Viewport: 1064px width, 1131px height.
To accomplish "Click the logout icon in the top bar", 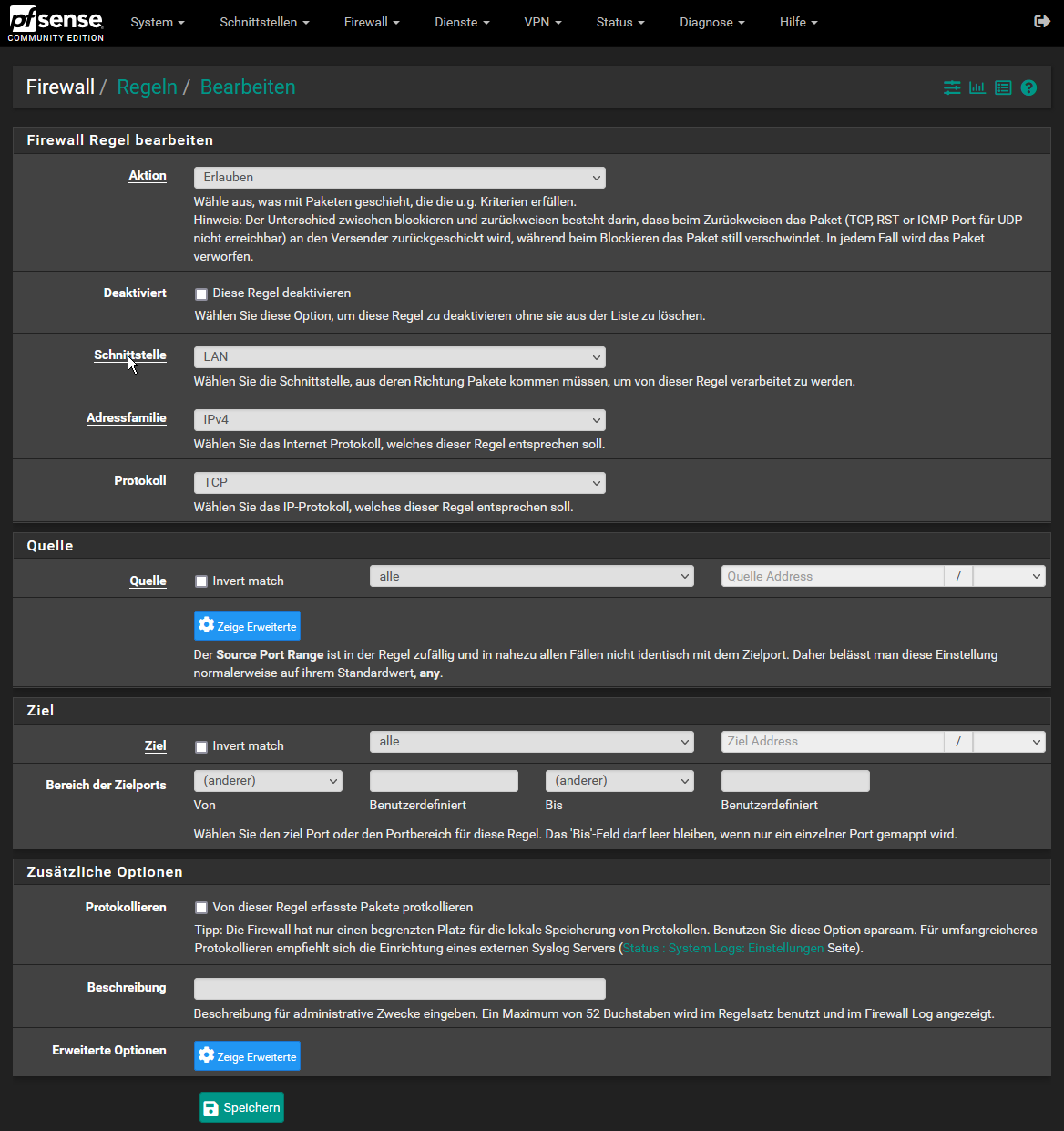I will pos(1042,21).
